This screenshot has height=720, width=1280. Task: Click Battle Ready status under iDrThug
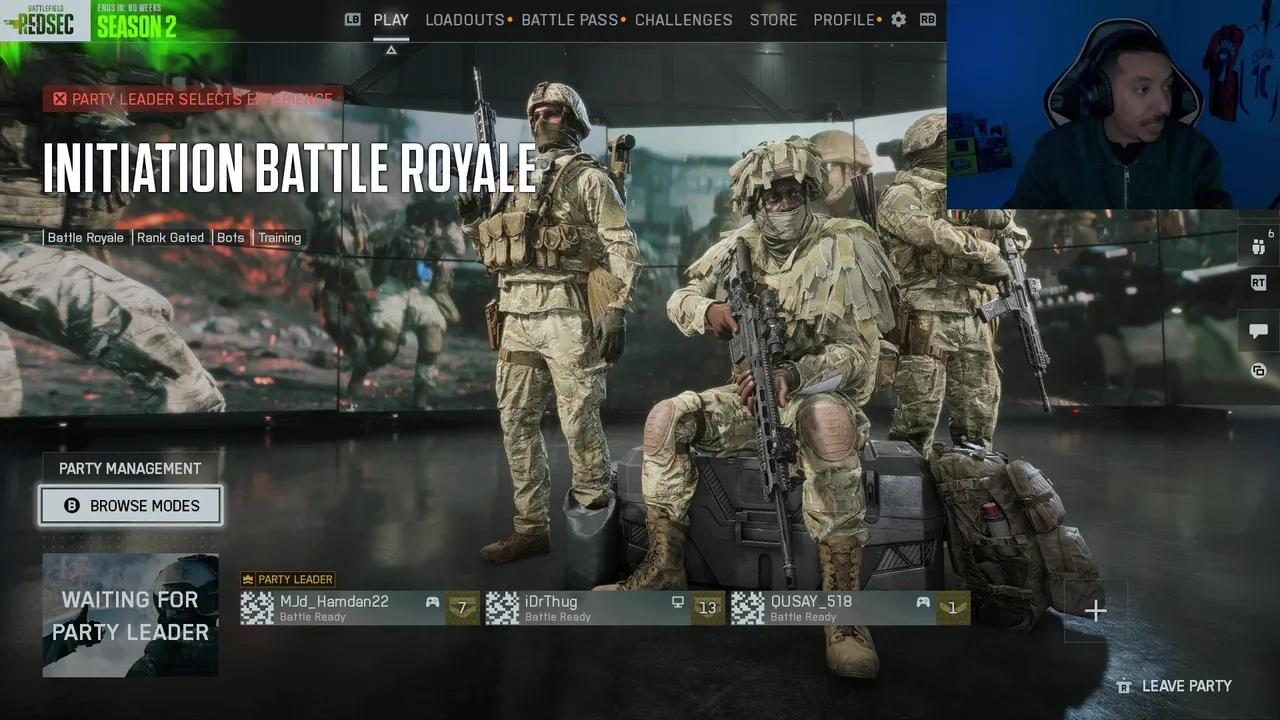tap(558, 617)
